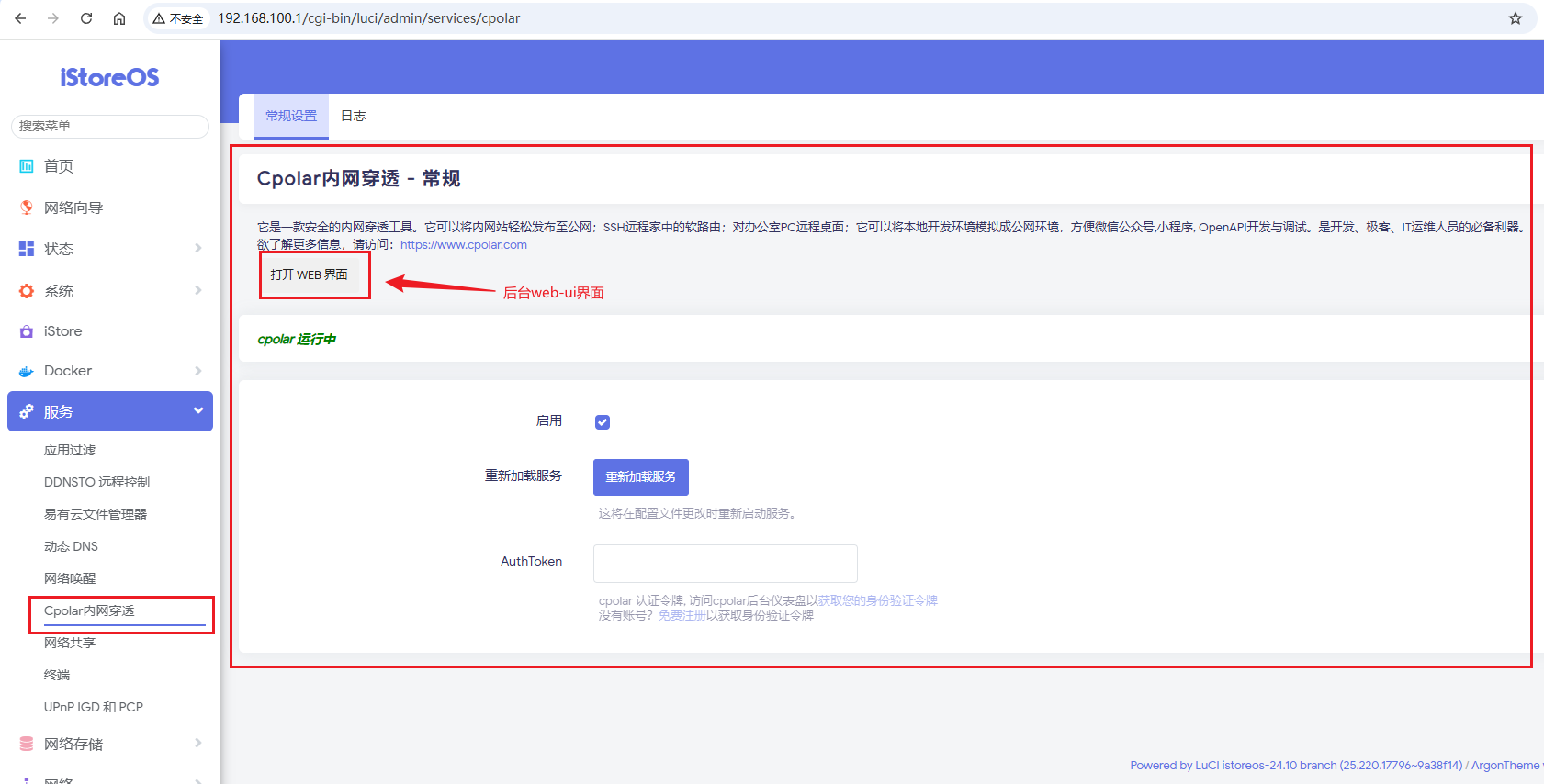Open 网络唤醒 service page
Image resolution: width=1544 pixels, height=784 pixels.
tap(70, 578)
